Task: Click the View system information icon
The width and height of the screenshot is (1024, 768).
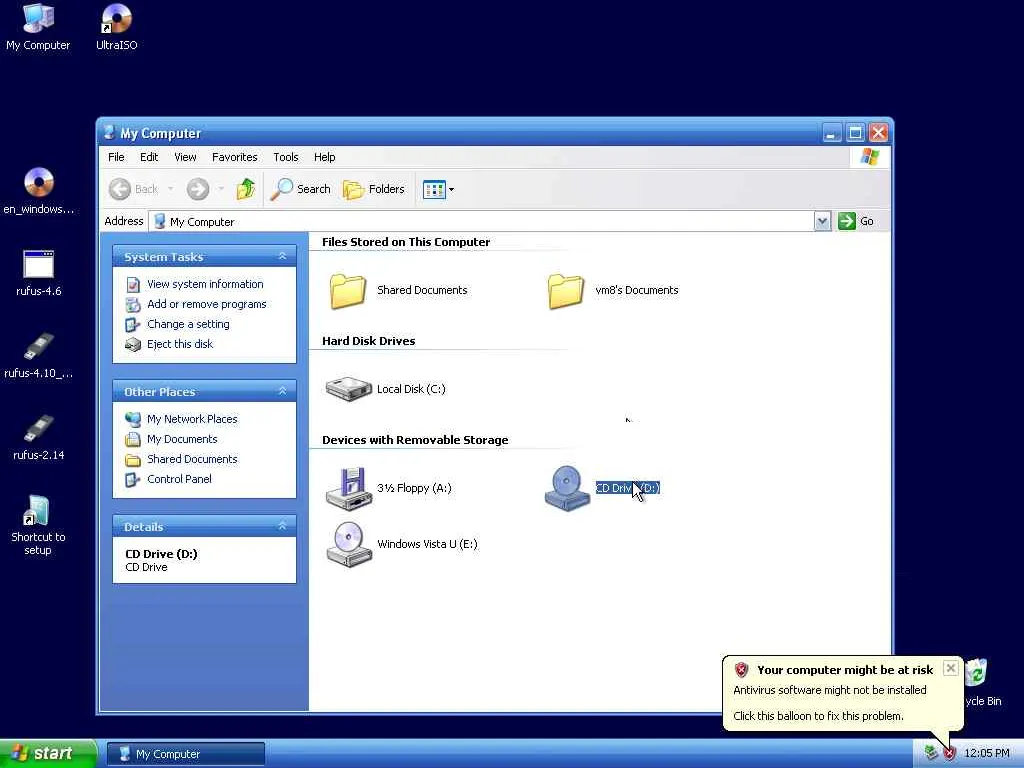Action: coord(133,285)
